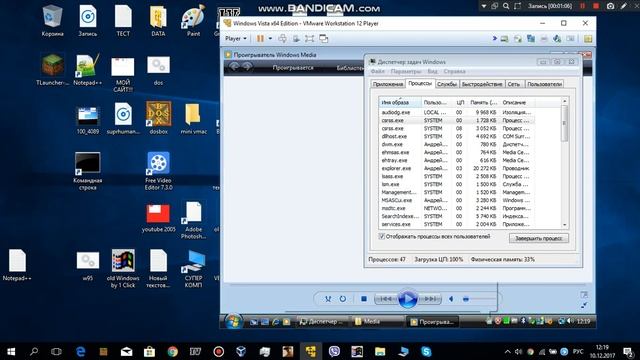This screenshot has height=360, width=640.
Task: Select the audiodg.exe process row
Action: (456, 112)
